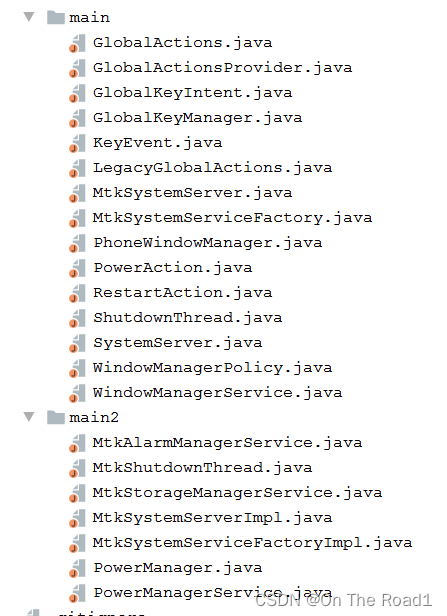Collapse the main folder arrow
Image resolution: width=447 pixels, height=616 pixels.
(x=29, y=17)
